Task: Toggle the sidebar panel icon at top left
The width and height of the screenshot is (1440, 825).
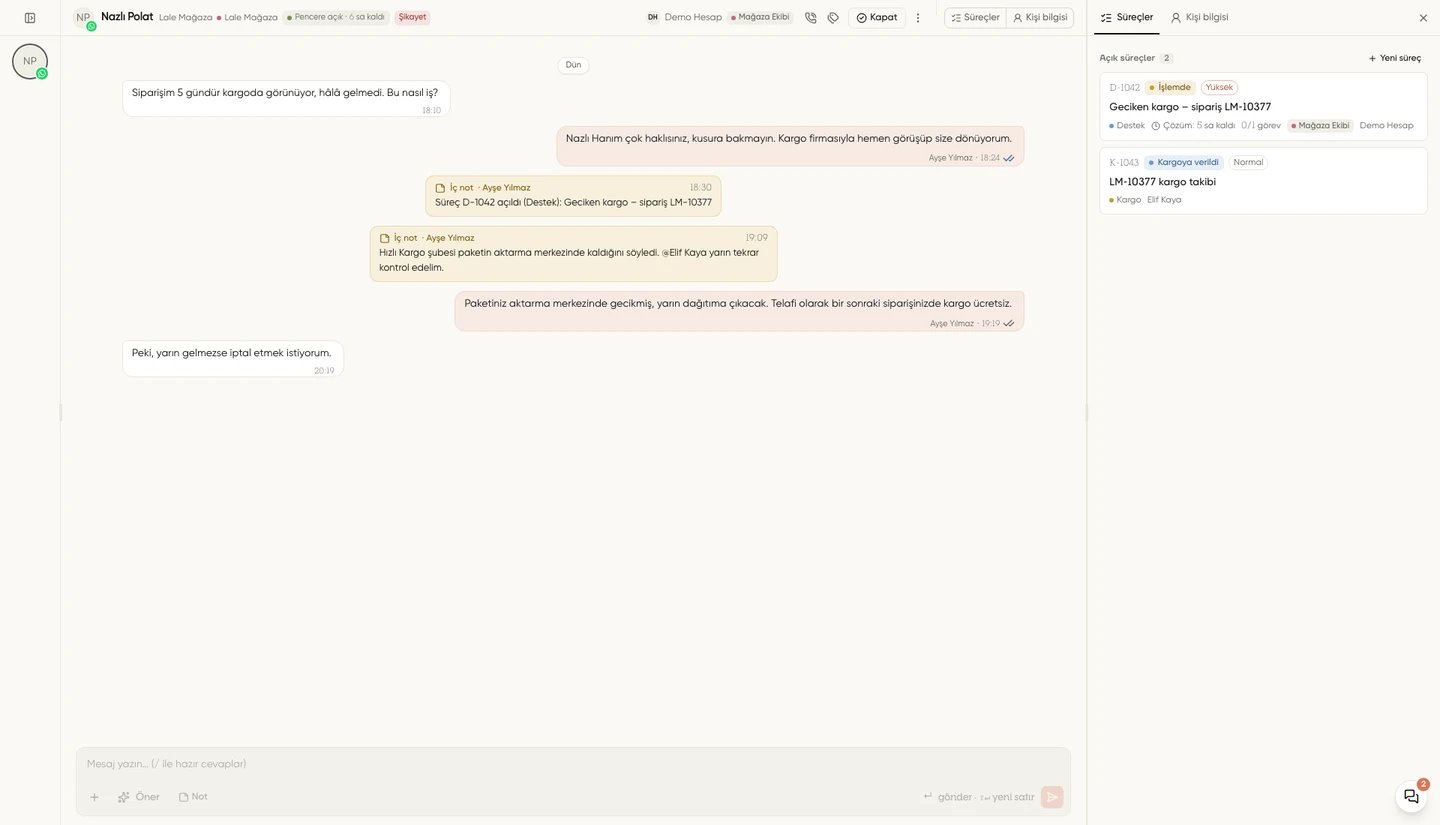Action: [30, 18]
